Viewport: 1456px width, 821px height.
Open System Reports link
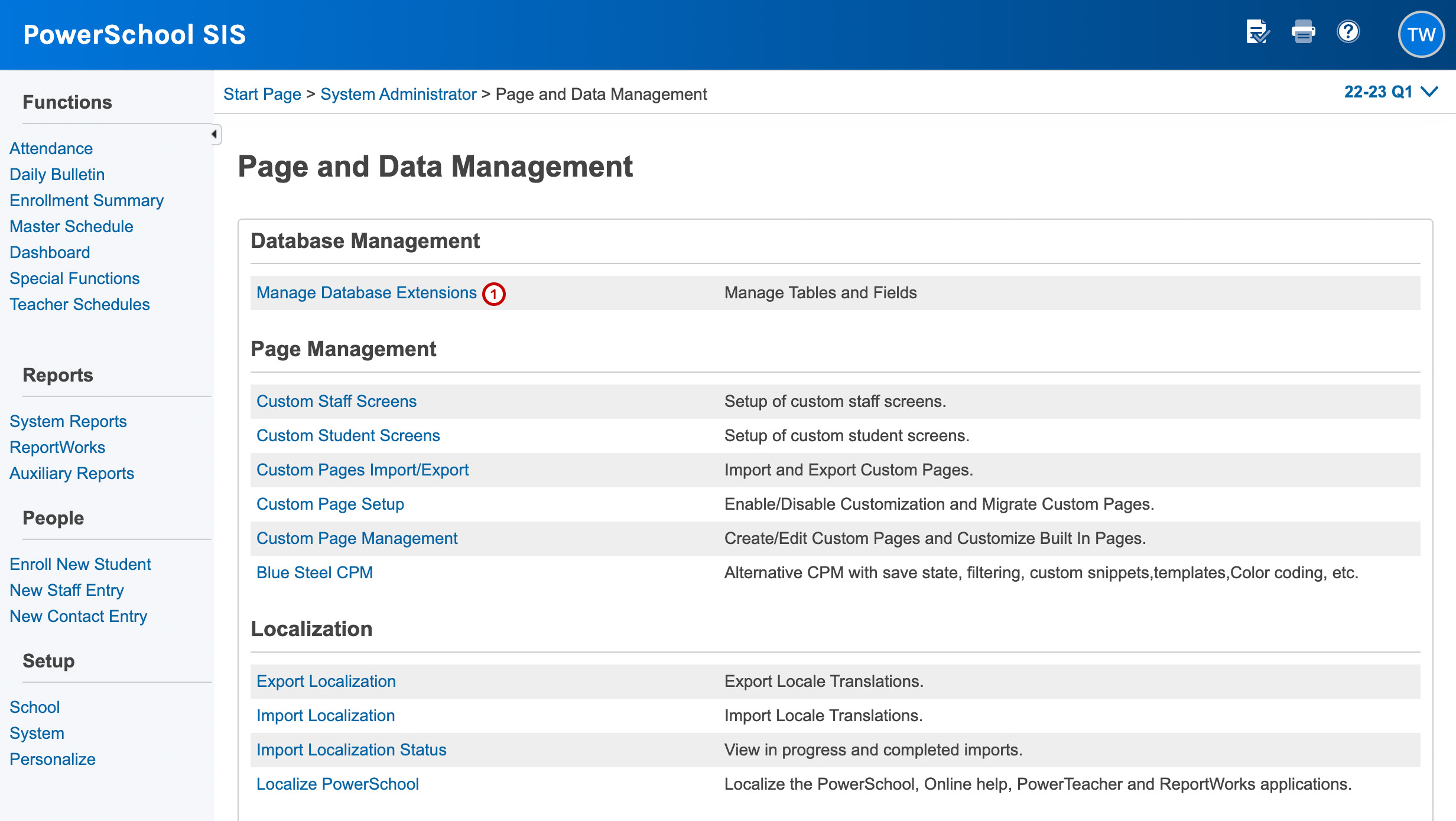(x=69, y=421)
